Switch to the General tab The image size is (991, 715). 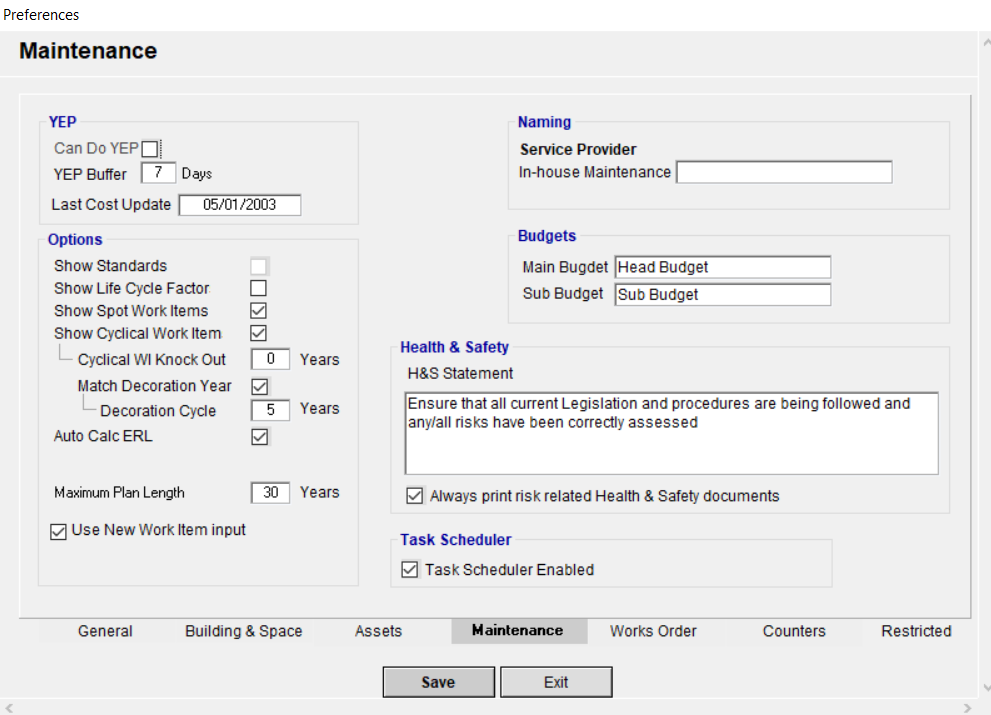coord(105,631)
